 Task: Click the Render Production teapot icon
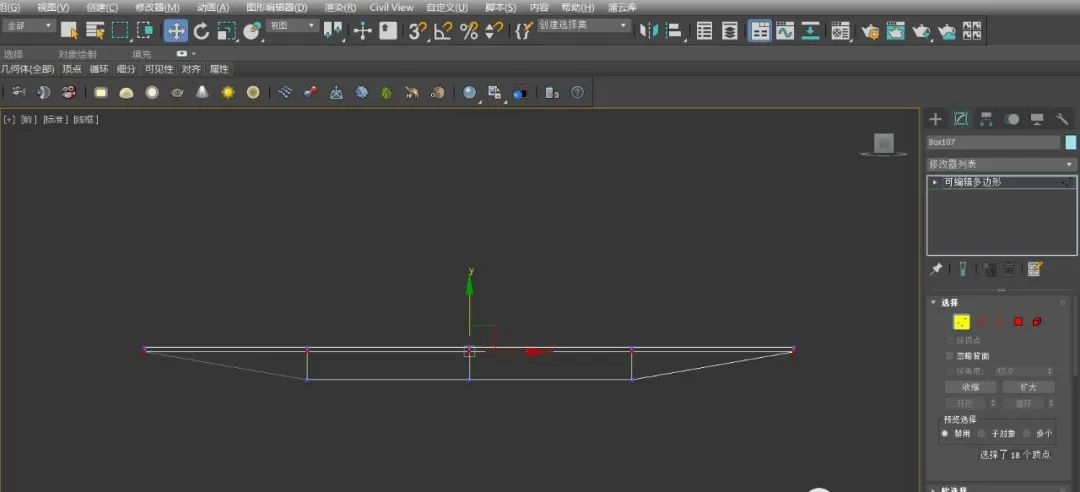[921, 30]
